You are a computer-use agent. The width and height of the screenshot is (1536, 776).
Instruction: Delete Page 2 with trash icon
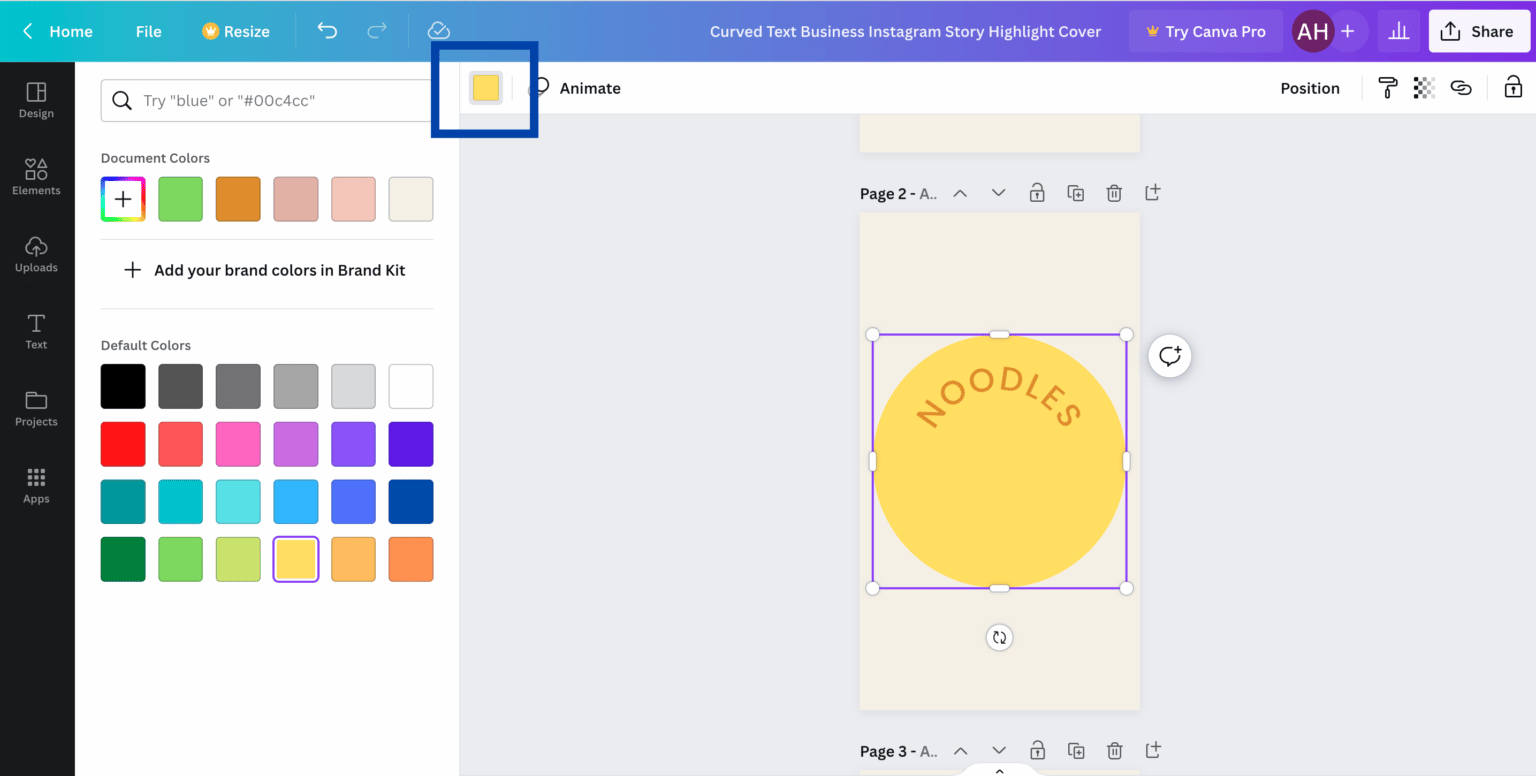[1114, 193]
